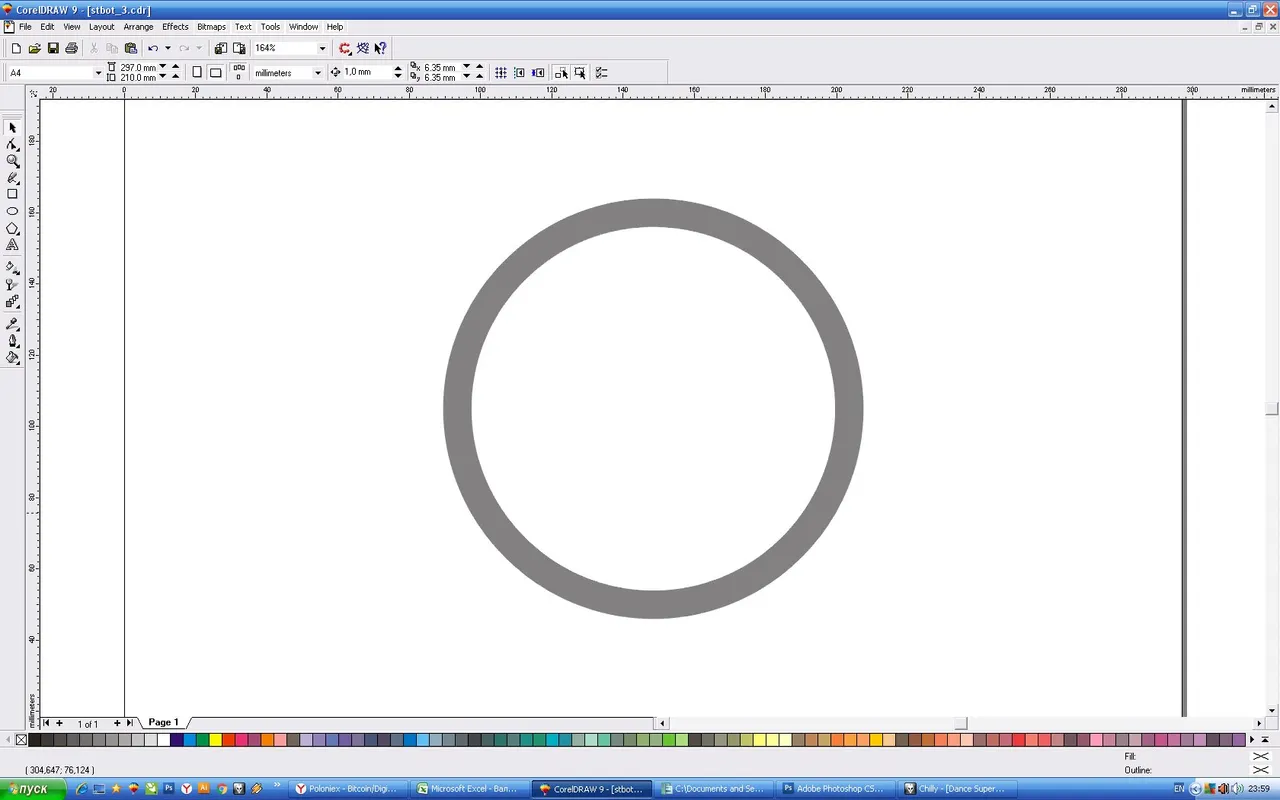Click the no-color X swatch
This screenshot has width=1280, height=800.
pyautogui.click(x=21, y=740)
